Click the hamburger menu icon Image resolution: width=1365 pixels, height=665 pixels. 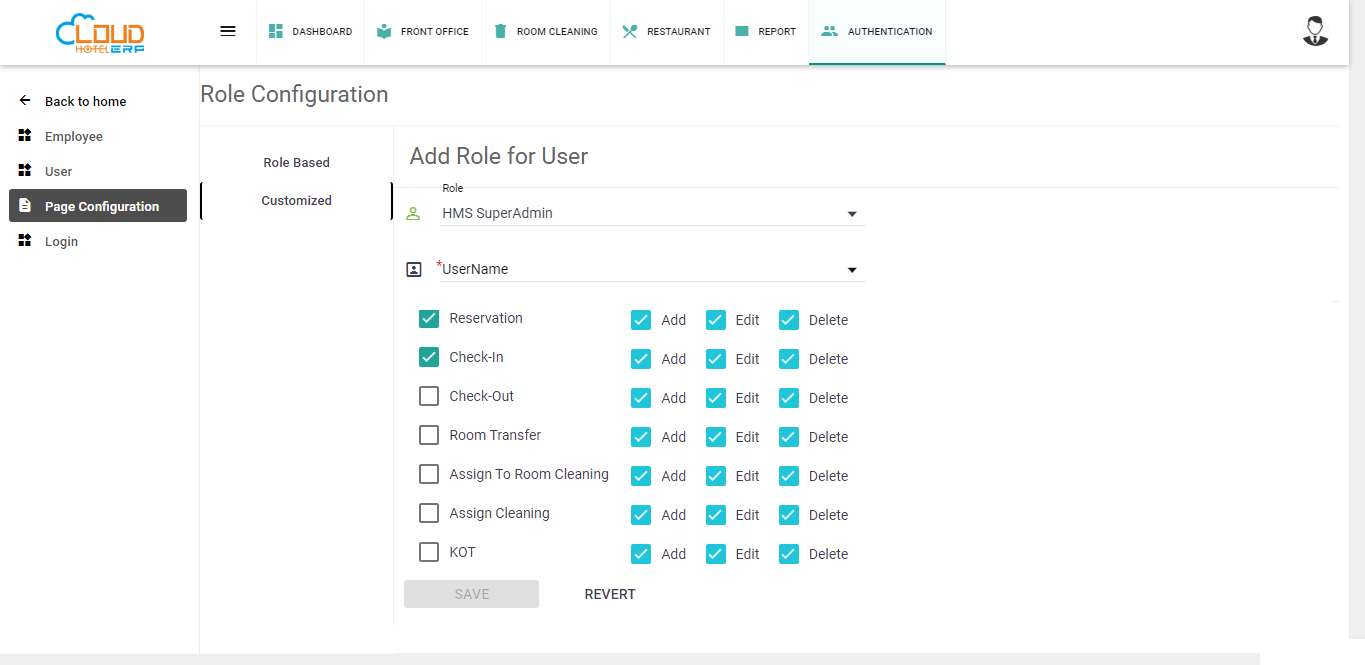click(228, 31)
